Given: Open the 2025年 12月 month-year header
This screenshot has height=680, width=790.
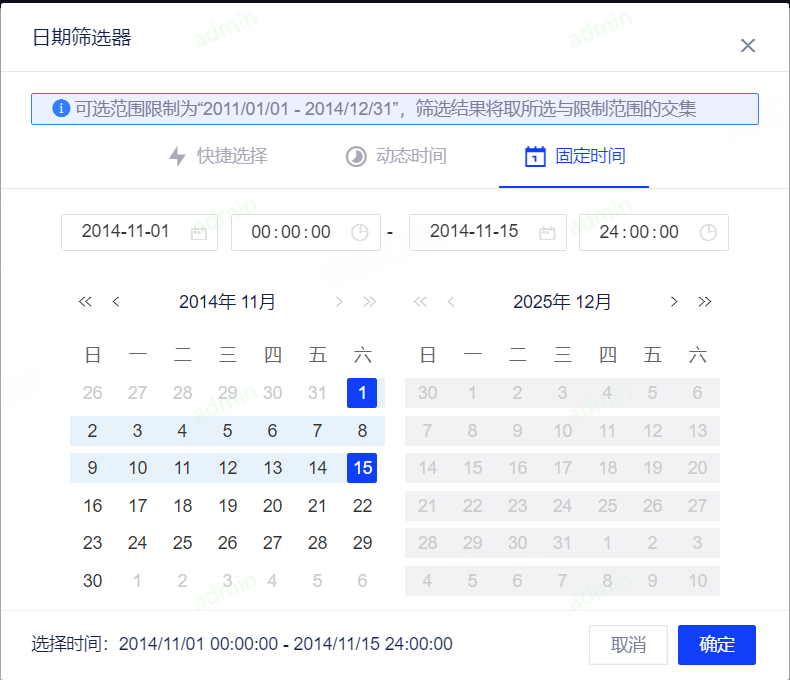Looking at the screenshot, I should [x=562, y=301].
